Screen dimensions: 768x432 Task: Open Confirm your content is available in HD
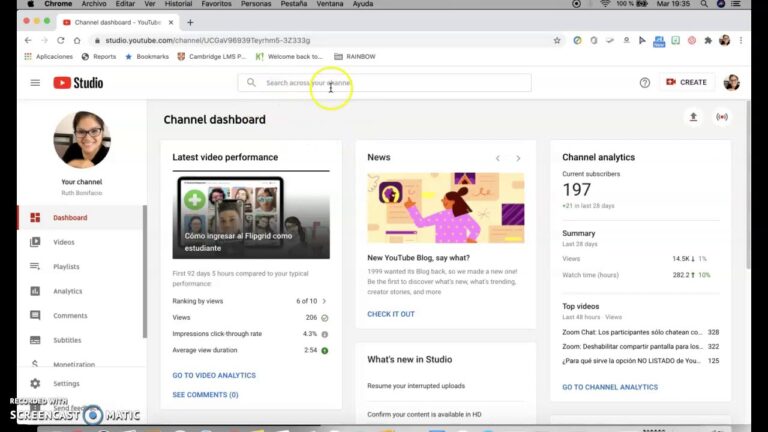click(x=424, y=414)
